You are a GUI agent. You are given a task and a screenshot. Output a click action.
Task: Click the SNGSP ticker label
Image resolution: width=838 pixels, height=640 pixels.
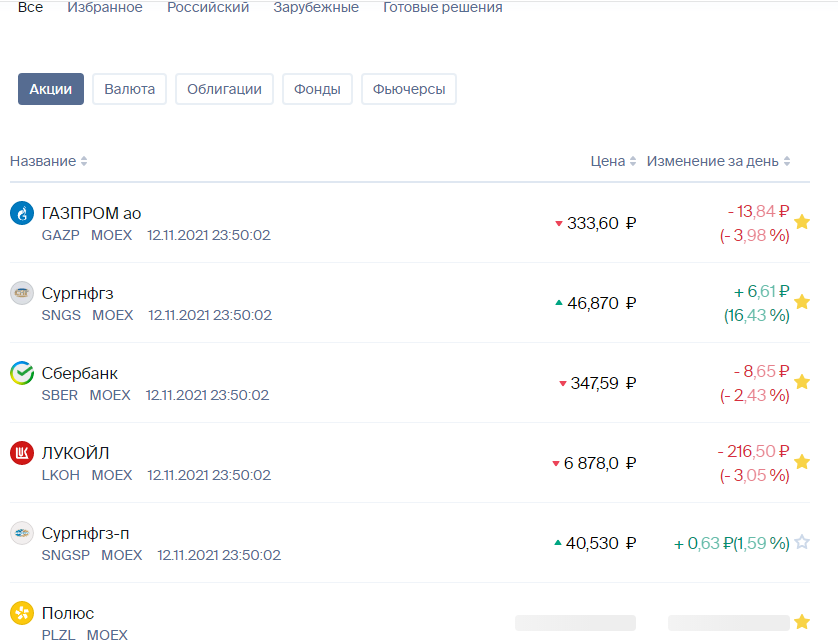tap(66, 555)
